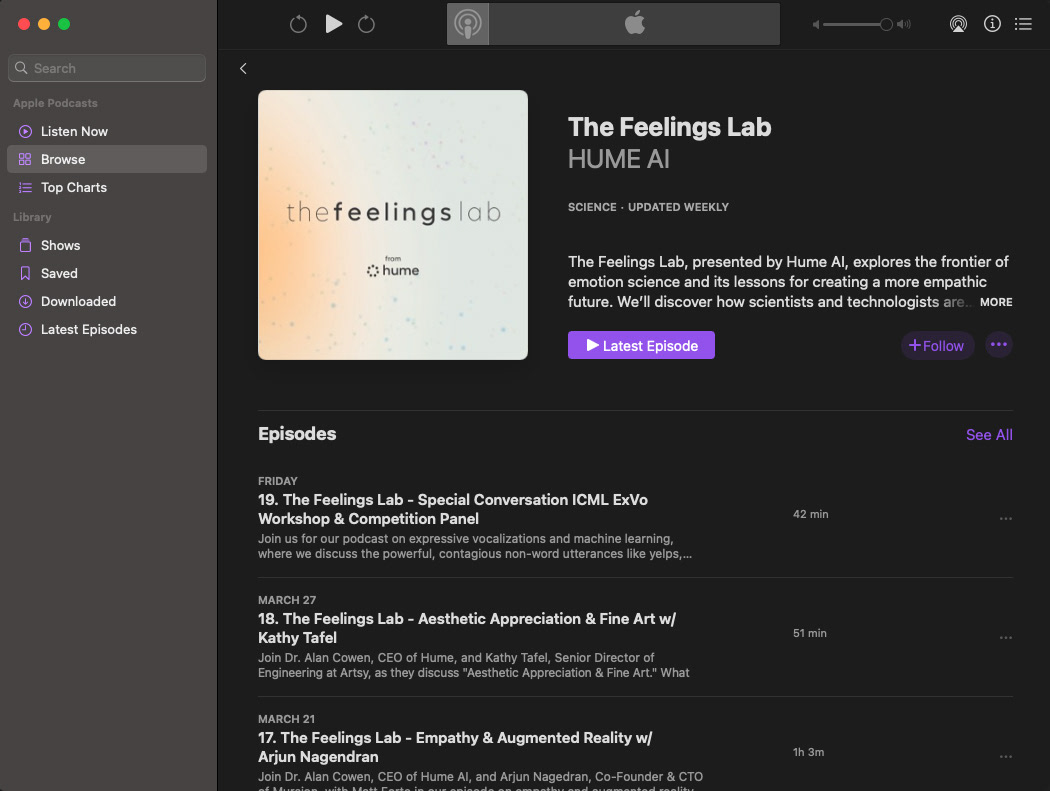Skip forward using the forward button
Image resolution: width=1050 pixels, height=791 pixels.
[366, 25]
